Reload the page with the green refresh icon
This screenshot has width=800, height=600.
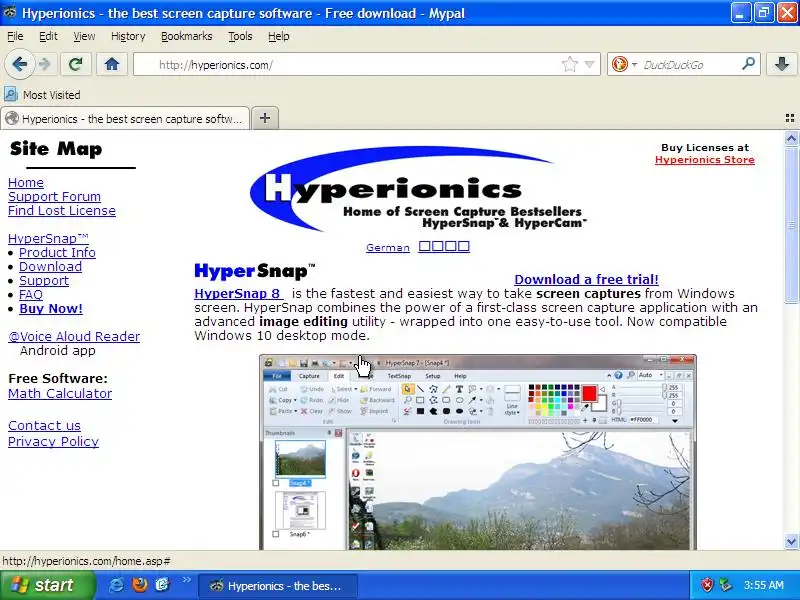pyautogui.click(x=76, y=64)
